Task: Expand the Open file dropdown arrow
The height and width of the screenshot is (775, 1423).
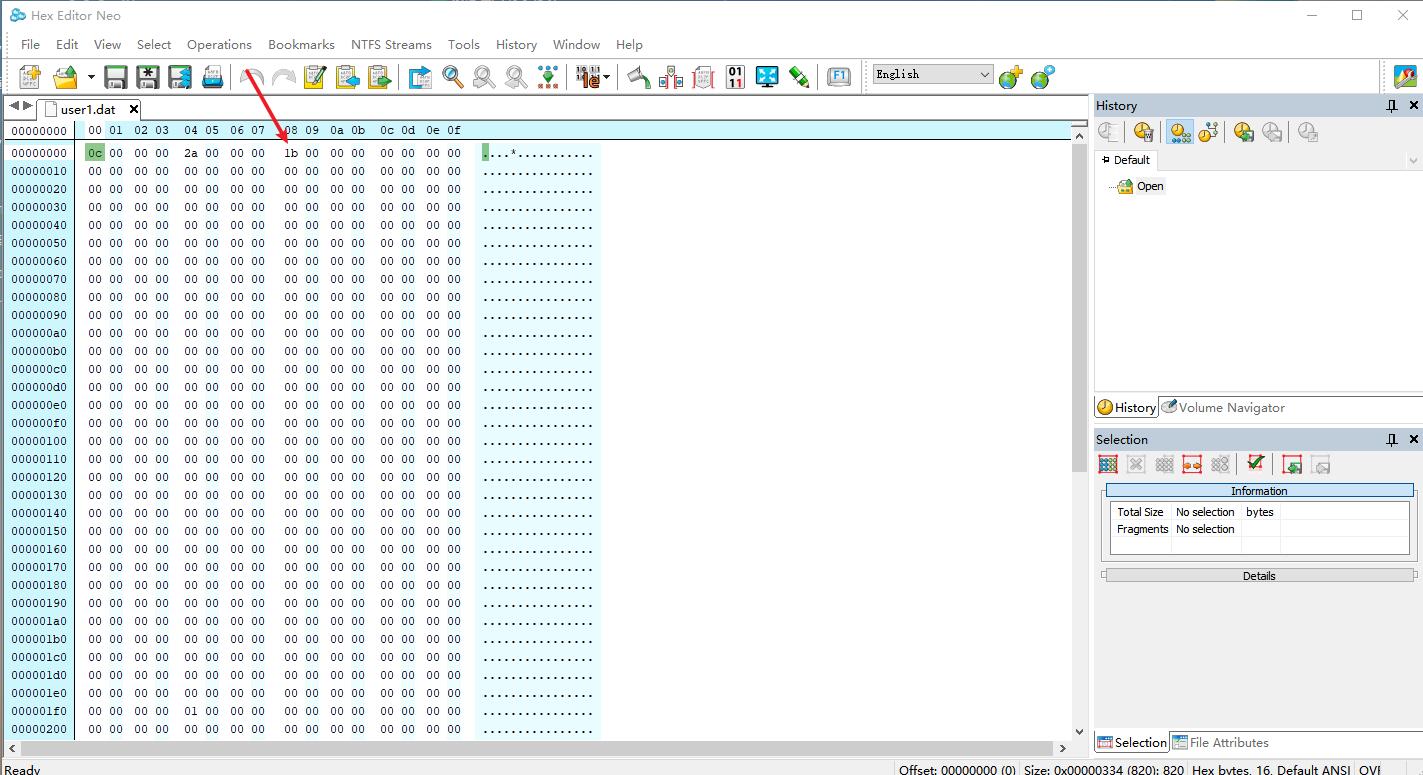Action: pyautogui.click(x=91, y=77)
